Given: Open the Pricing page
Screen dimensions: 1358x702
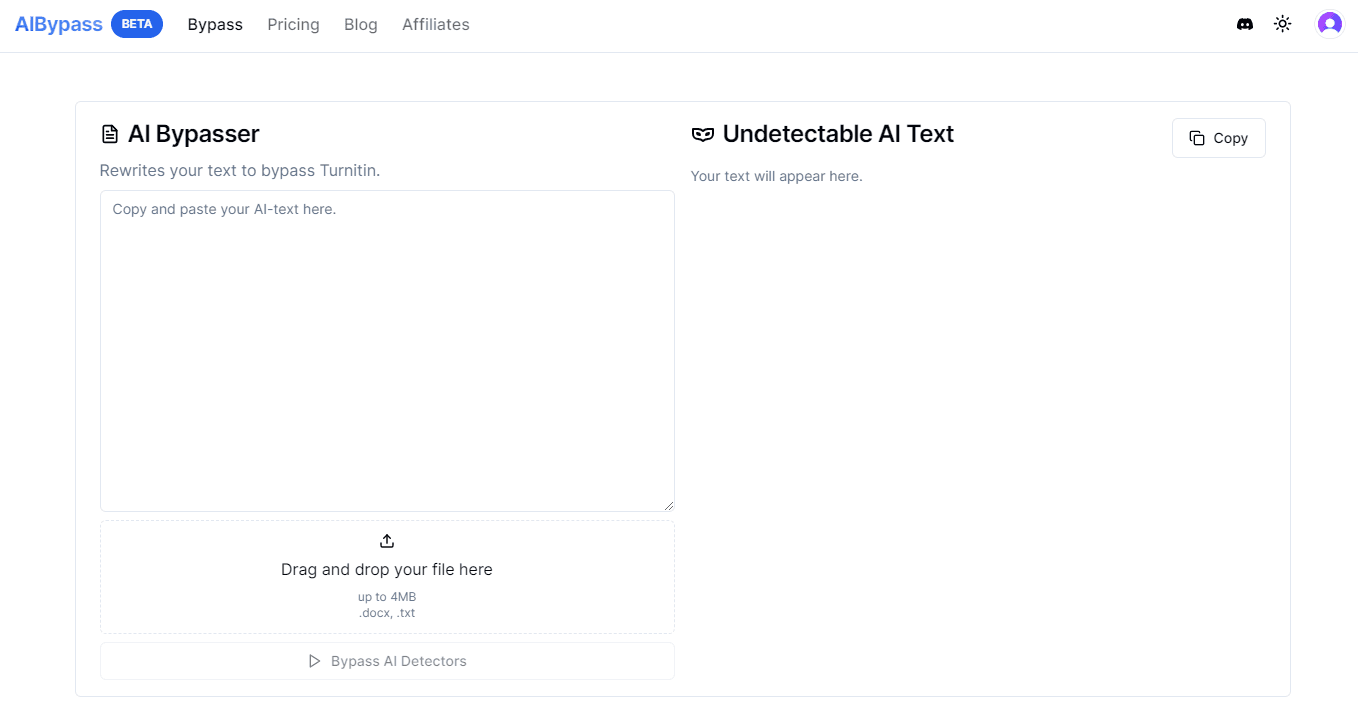Looking at the screenshot, I should pos(293,24).
